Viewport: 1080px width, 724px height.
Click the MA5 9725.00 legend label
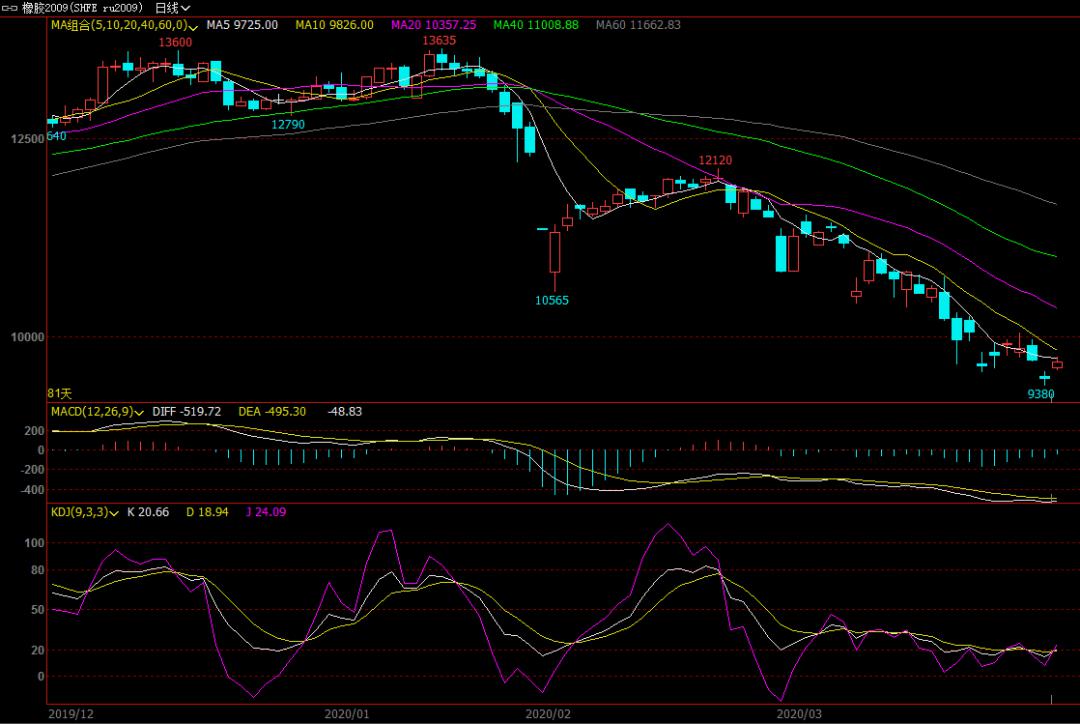[x=242, y=24]
